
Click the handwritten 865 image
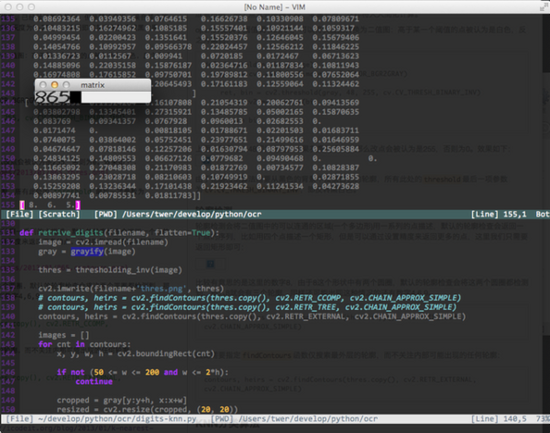pos(52,97)
